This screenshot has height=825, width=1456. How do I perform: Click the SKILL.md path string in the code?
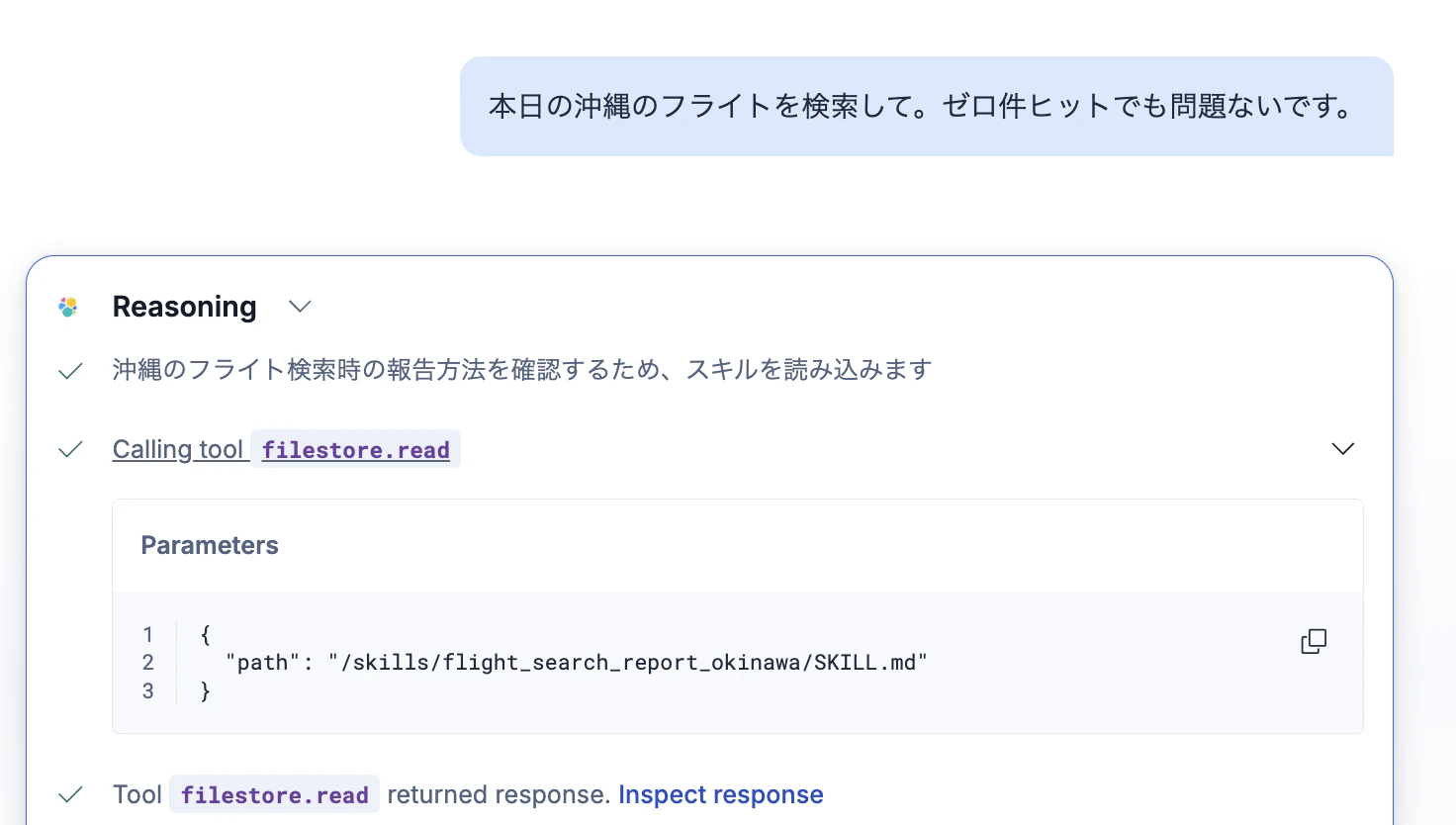628,663
